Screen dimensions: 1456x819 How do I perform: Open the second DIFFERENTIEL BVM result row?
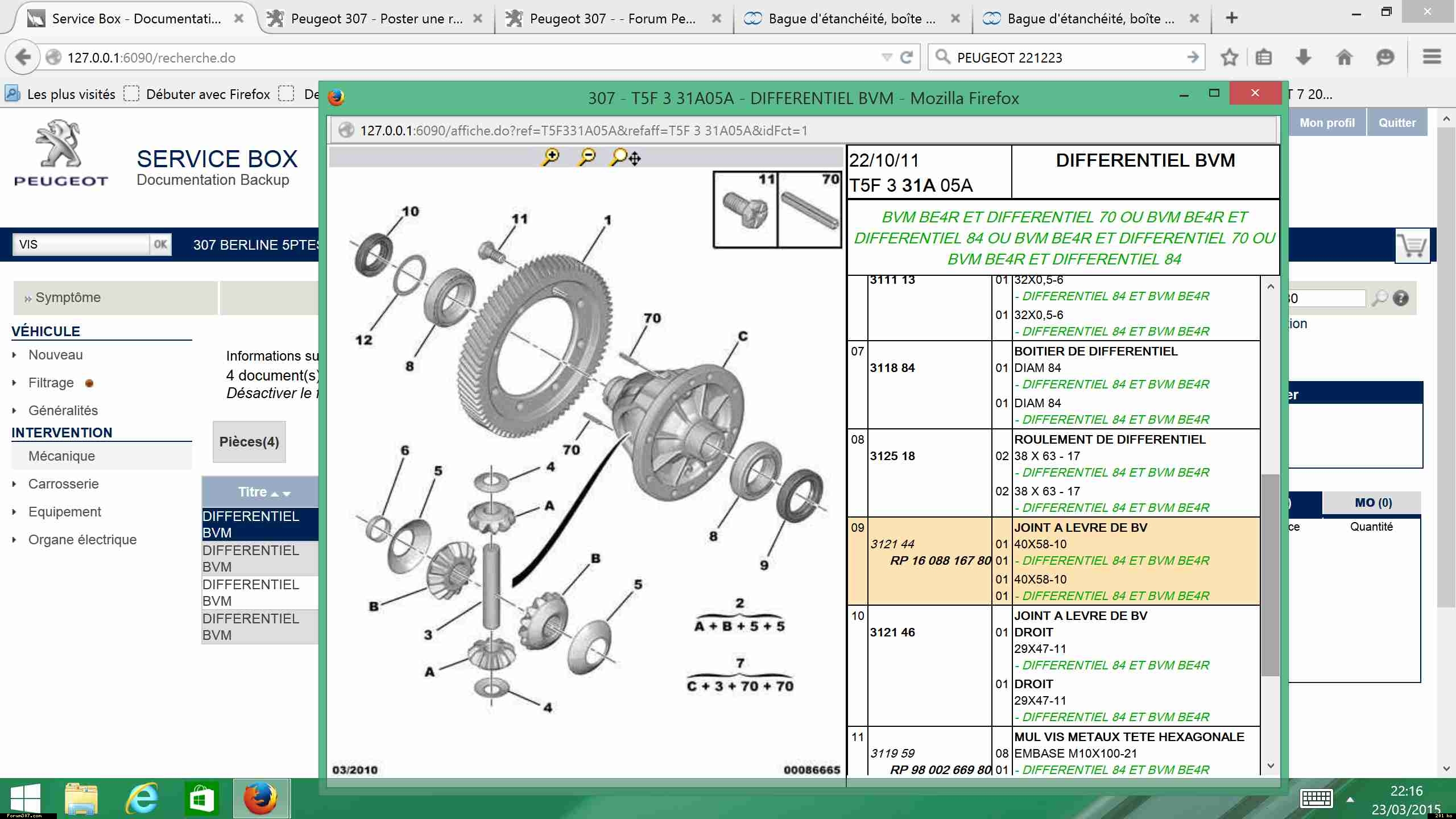260,559
